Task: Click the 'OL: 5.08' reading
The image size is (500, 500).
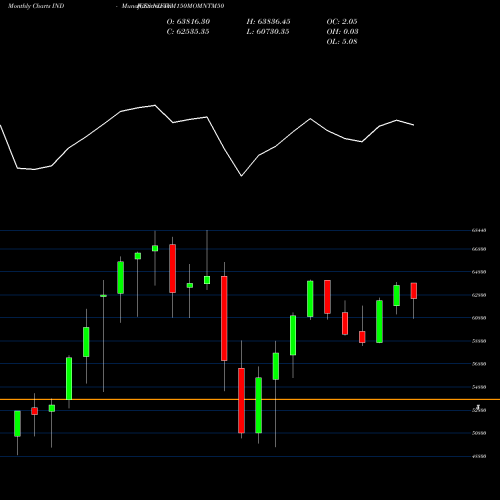Action: (342, 42)
